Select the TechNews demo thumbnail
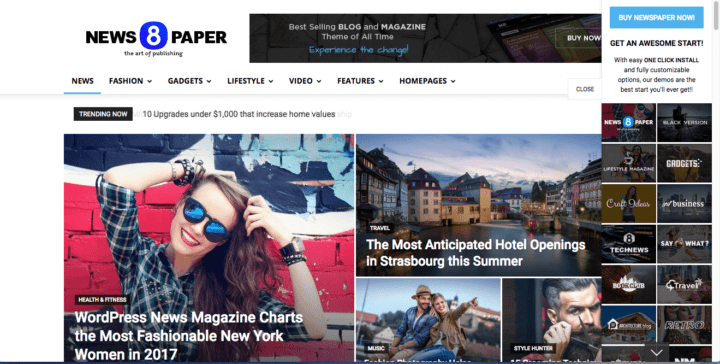Viewport: 720px width, 364px height. point(629,244)
